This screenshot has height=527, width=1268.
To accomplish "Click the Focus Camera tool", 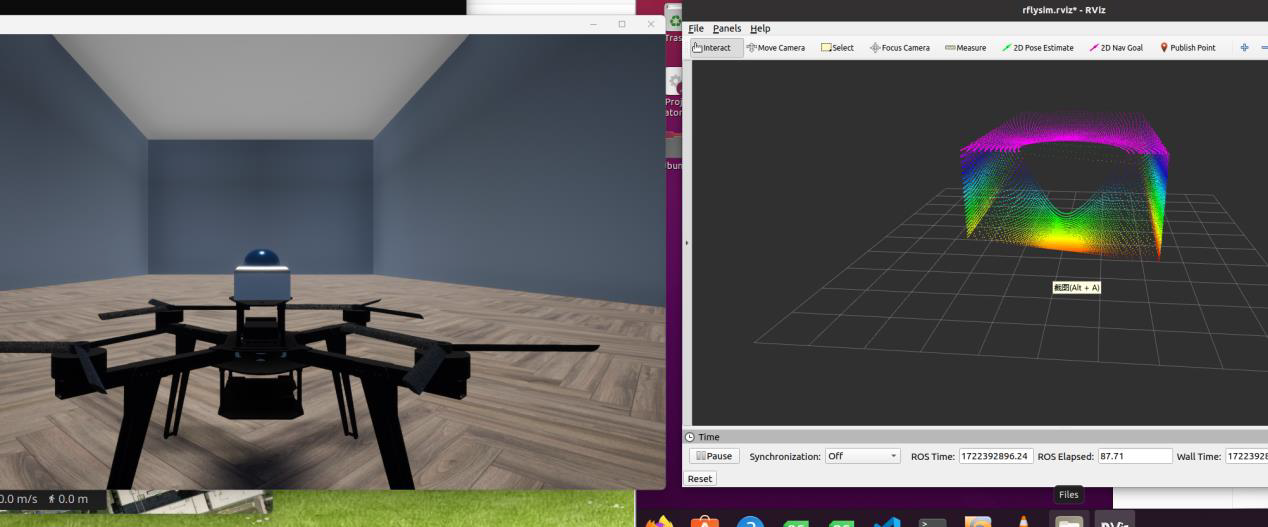I will pos(900,48).
